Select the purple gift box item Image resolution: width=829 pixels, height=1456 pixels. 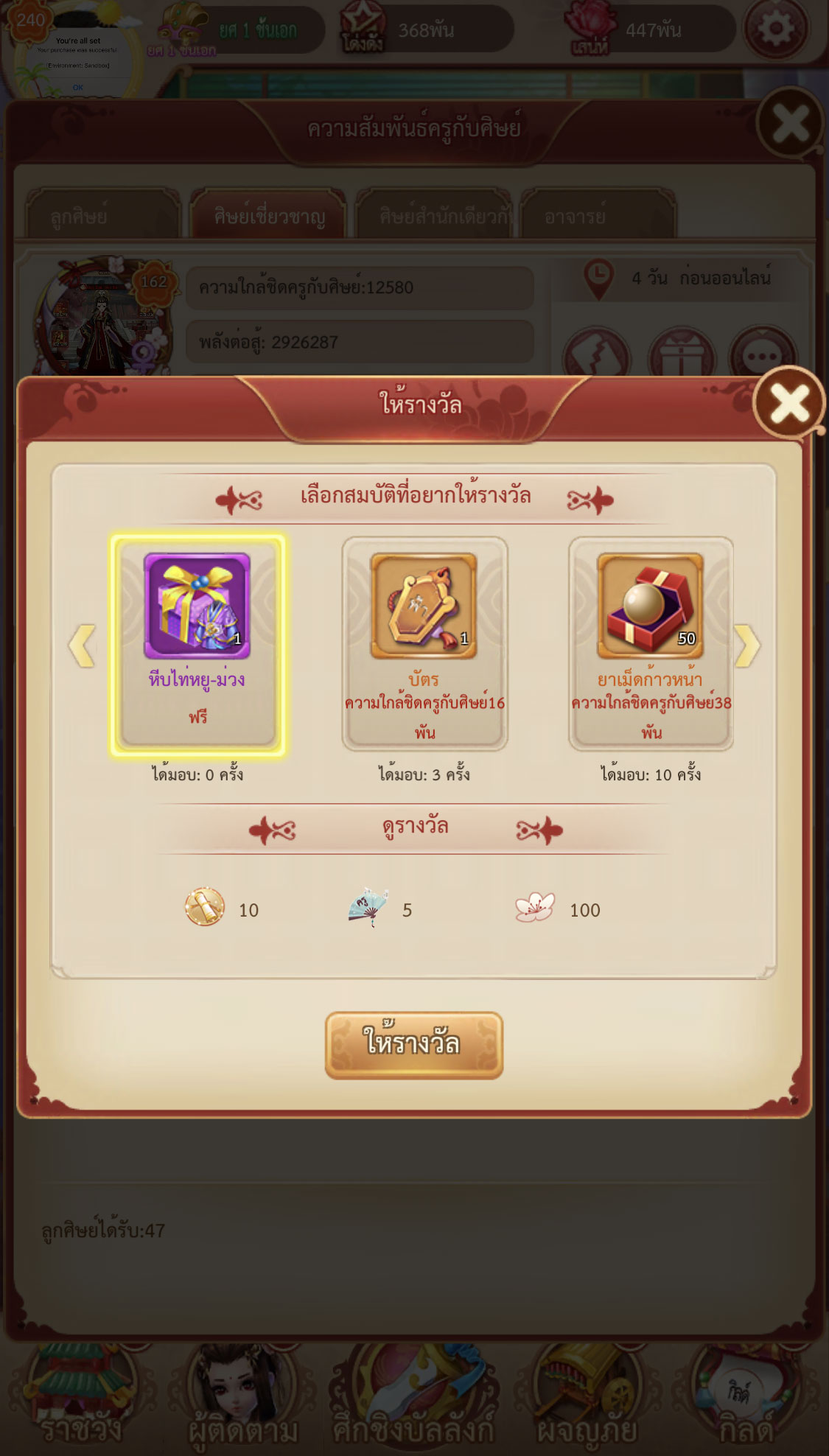pyautogui.click(x=197, y=645)
